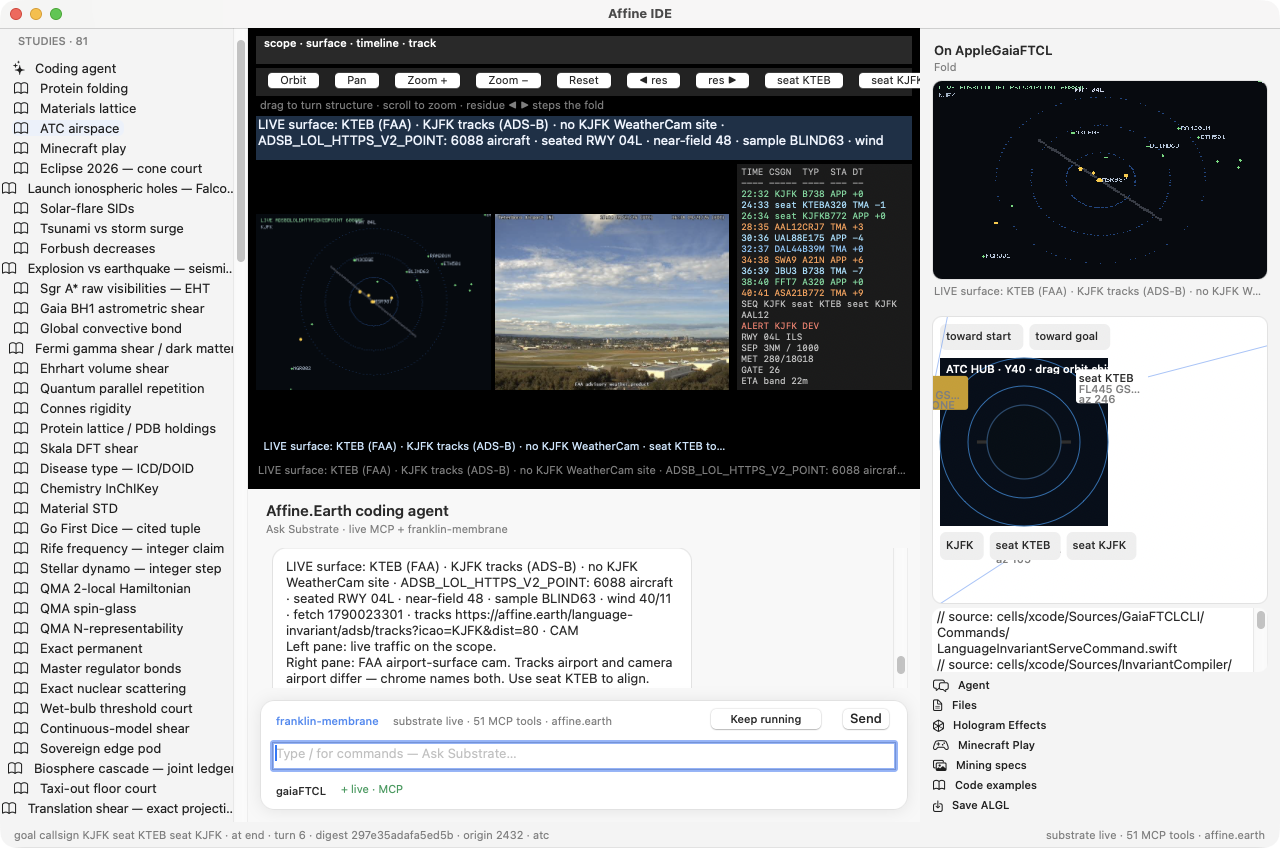Click the export icon beside Save ALGL
Screen dimensions: 1280x848
click(938, 805)
